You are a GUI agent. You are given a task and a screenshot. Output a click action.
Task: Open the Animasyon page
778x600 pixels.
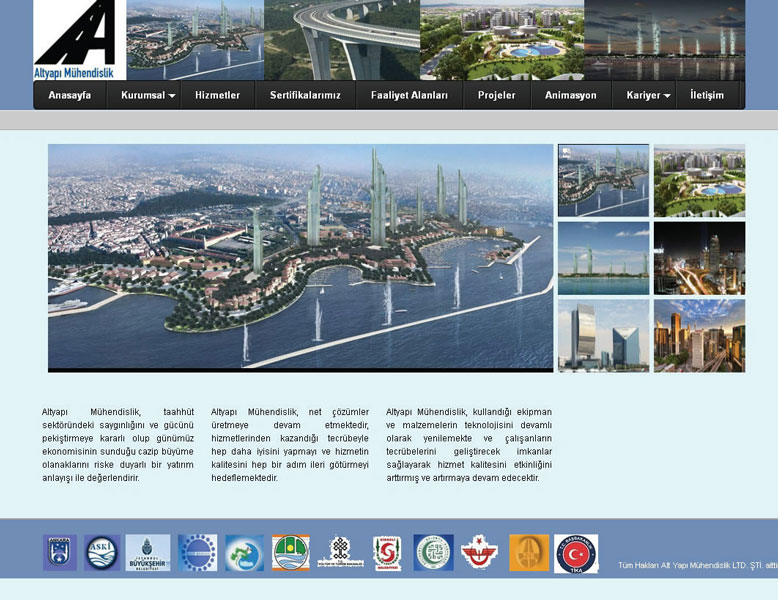(x=571, y=95)
